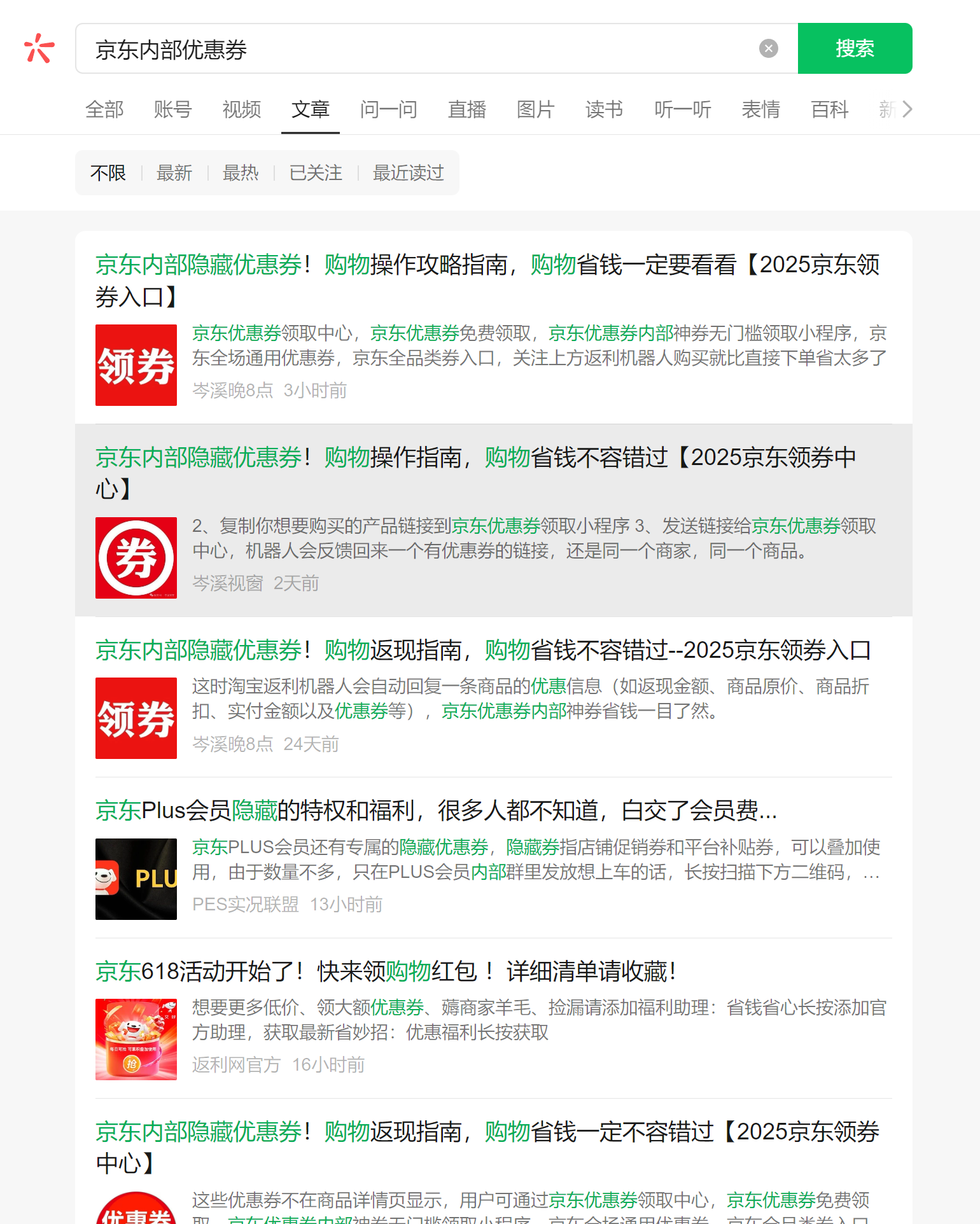Click the 13小时前 timestamp

point(346,905)
